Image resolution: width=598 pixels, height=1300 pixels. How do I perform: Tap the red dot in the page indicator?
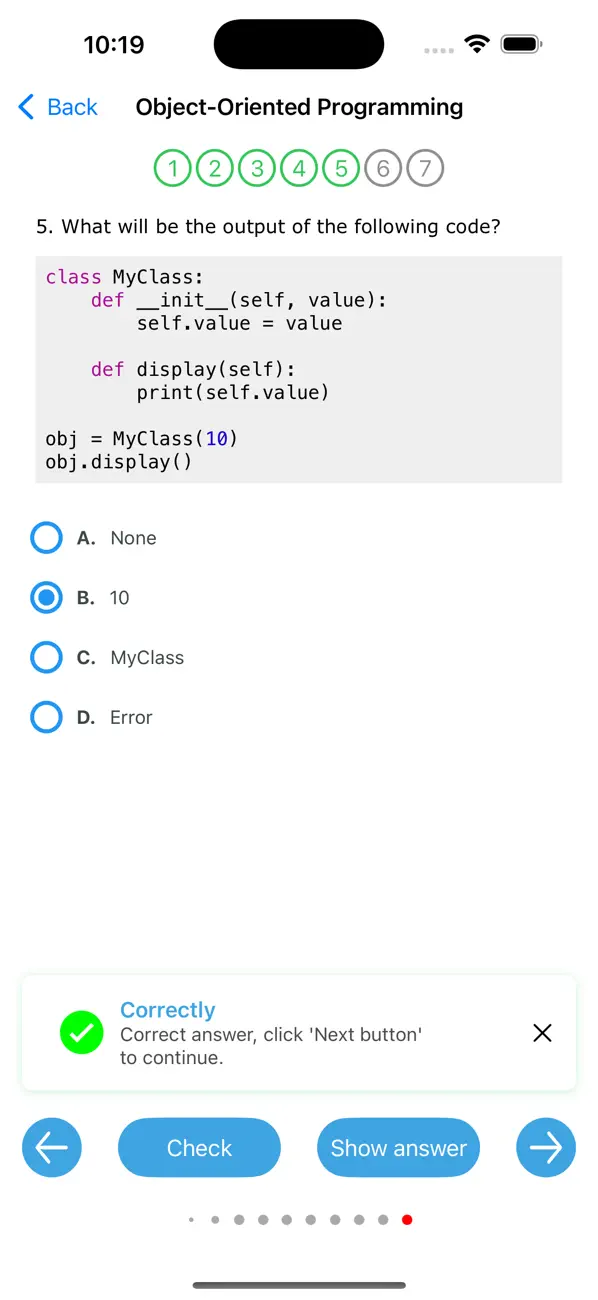click(407, 1219)
